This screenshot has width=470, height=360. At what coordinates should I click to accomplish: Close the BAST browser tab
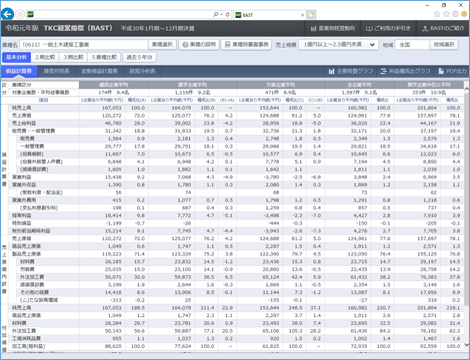302,15
